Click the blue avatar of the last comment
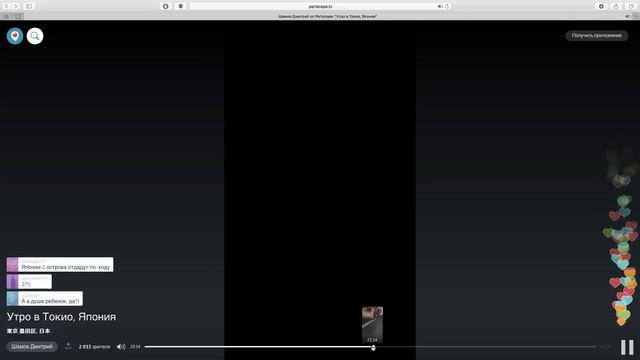Image resolution: width=640 pixels, height=360 pixels. click(12, 299)
